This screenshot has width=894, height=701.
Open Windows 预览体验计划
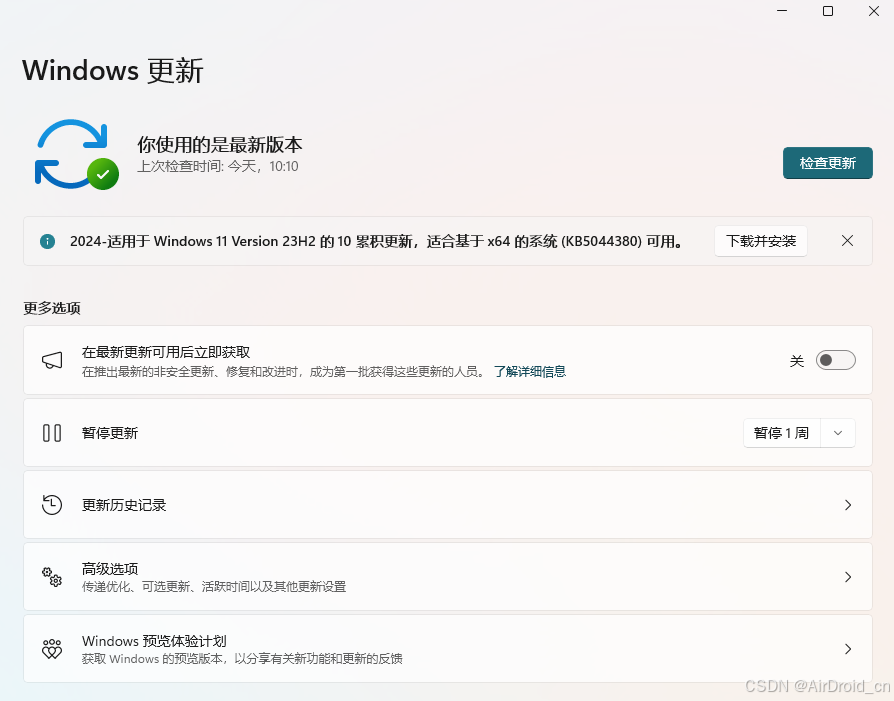[x=448, y=649]
